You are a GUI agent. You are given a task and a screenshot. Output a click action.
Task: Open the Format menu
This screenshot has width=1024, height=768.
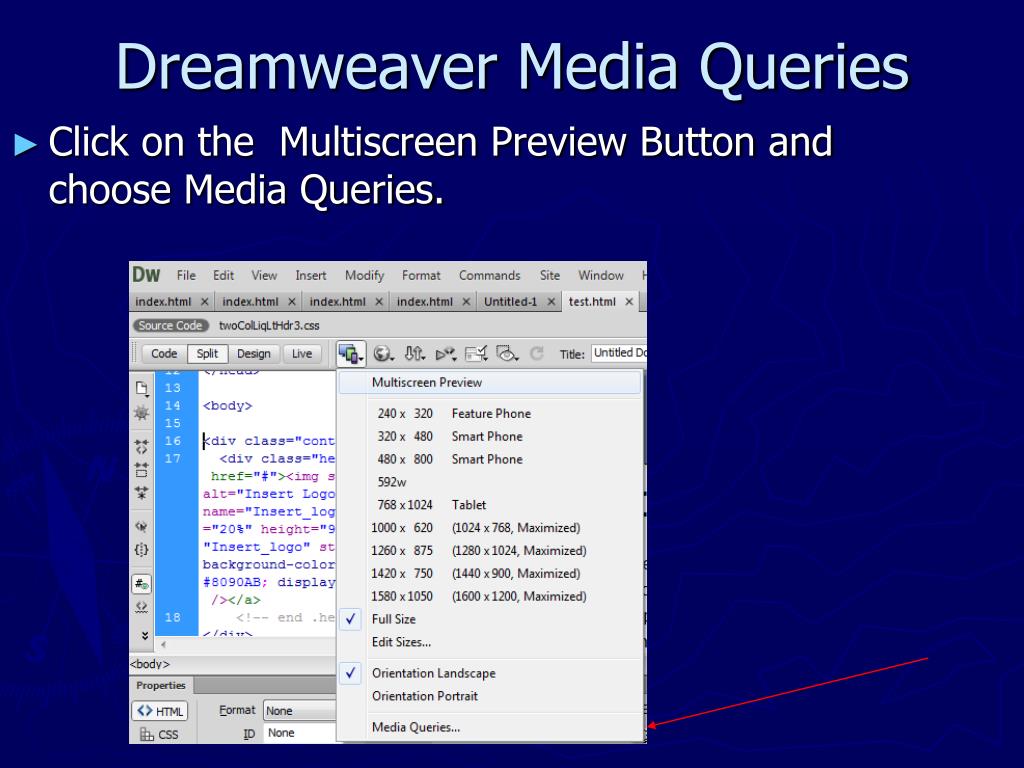click(421, 276)
